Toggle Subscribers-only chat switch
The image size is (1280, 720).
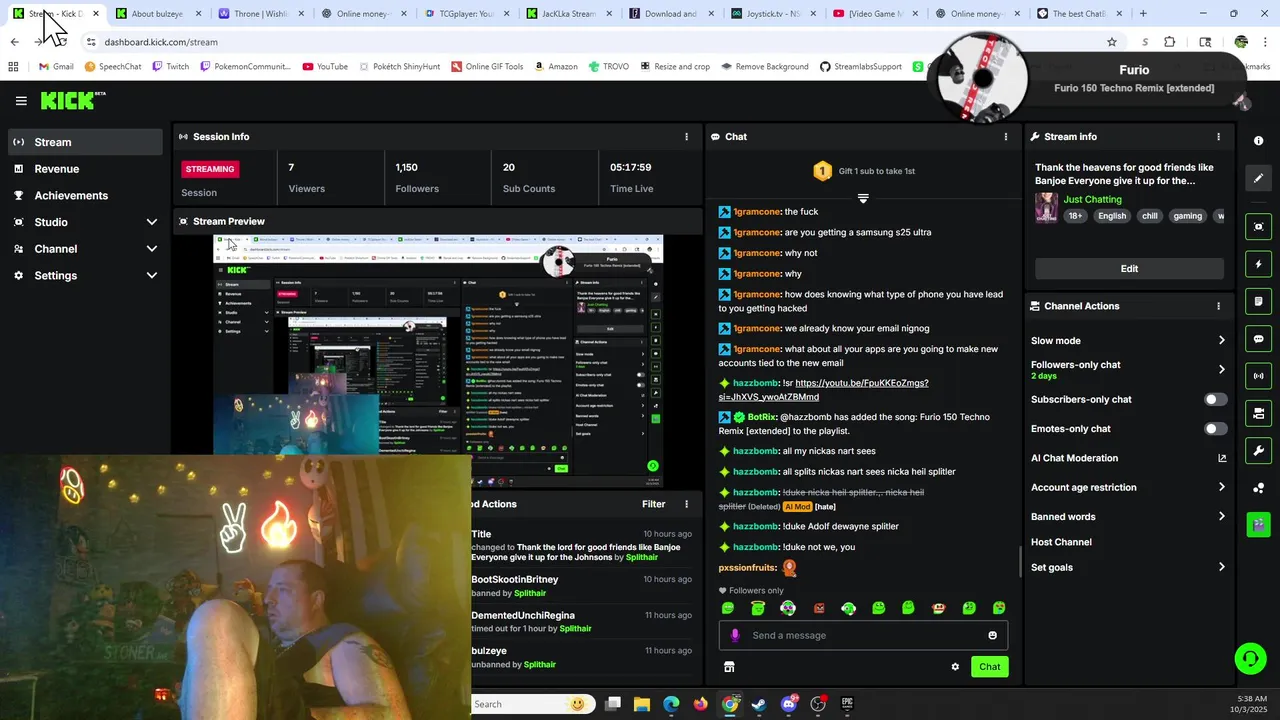click(x=1215, y=399)
